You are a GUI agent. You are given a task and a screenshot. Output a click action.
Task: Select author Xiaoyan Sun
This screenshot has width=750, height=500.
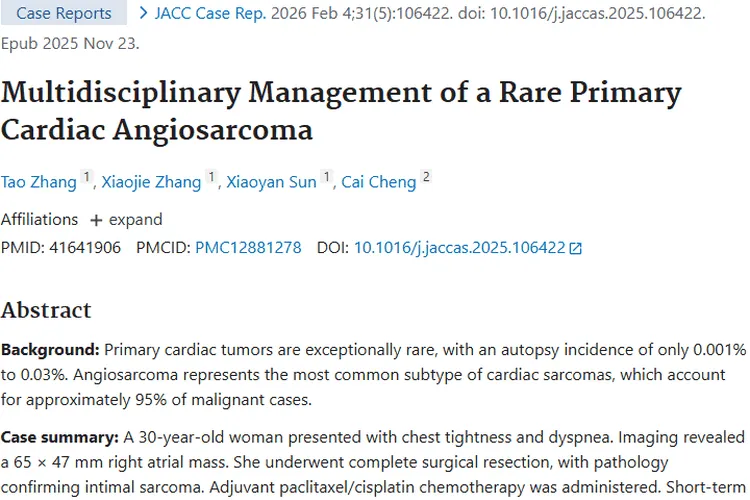pyautogui.click(x=273, y=181)
